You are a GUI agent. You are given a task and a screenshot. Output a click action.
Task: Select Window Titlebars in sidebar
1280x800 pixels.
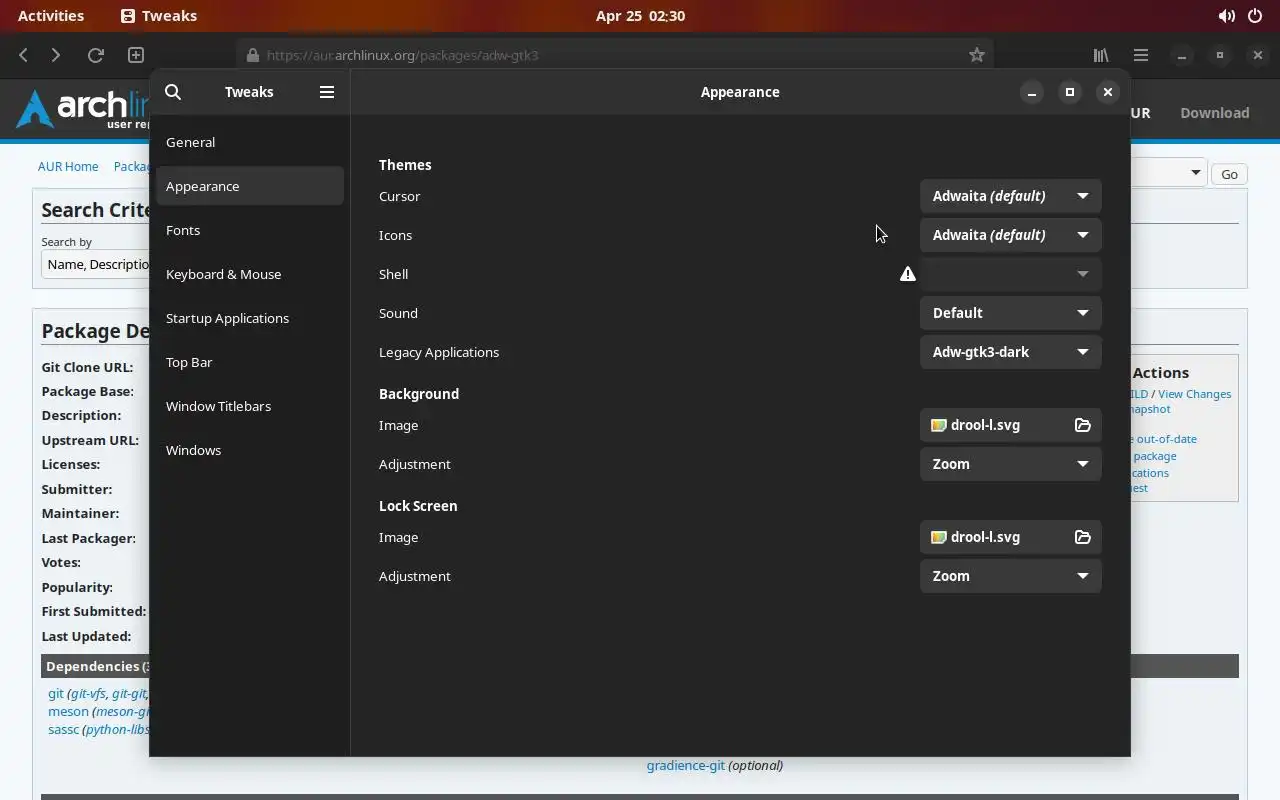pyautogui.click(x=250, y=406)
